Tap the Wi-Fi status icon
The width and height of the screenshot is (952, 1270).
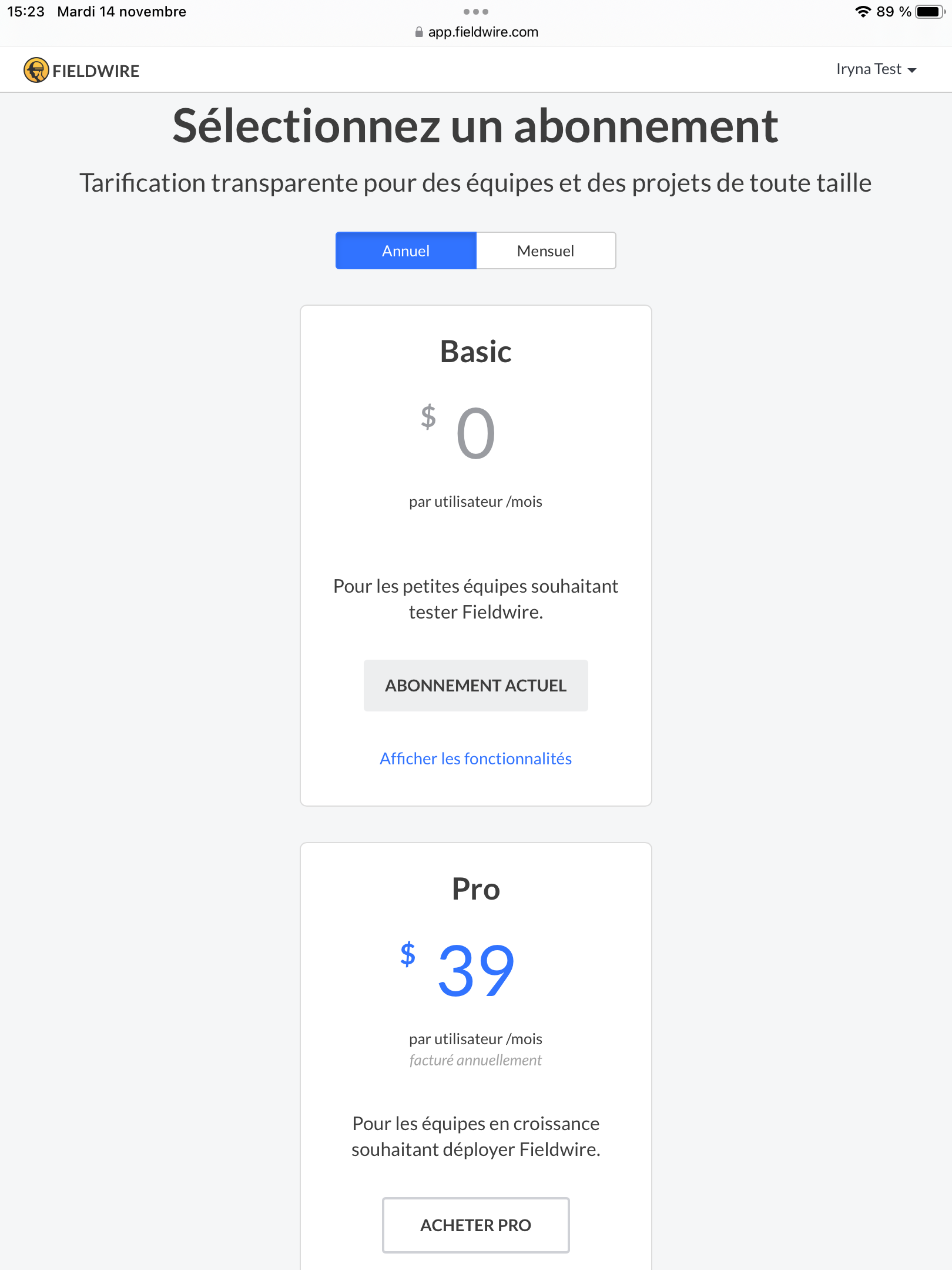[863, 12]
